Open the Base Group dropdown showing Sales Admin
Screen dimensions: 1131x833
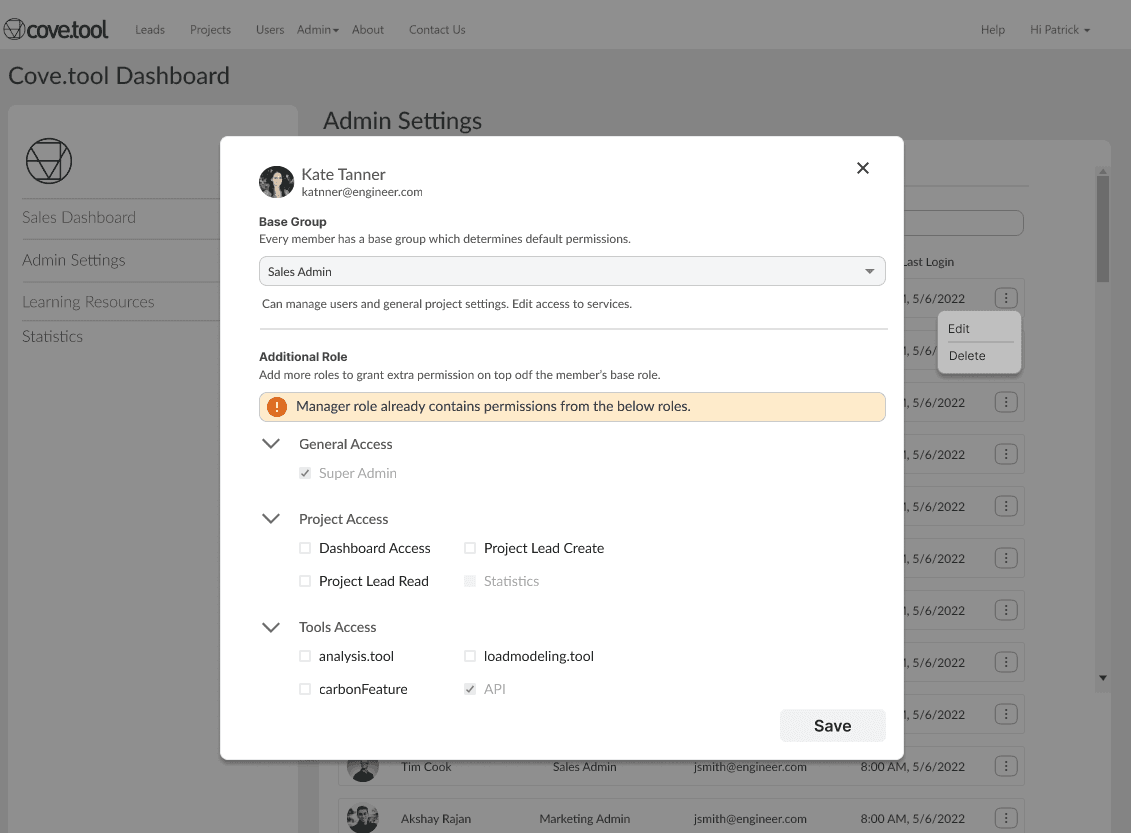(572, 271)
